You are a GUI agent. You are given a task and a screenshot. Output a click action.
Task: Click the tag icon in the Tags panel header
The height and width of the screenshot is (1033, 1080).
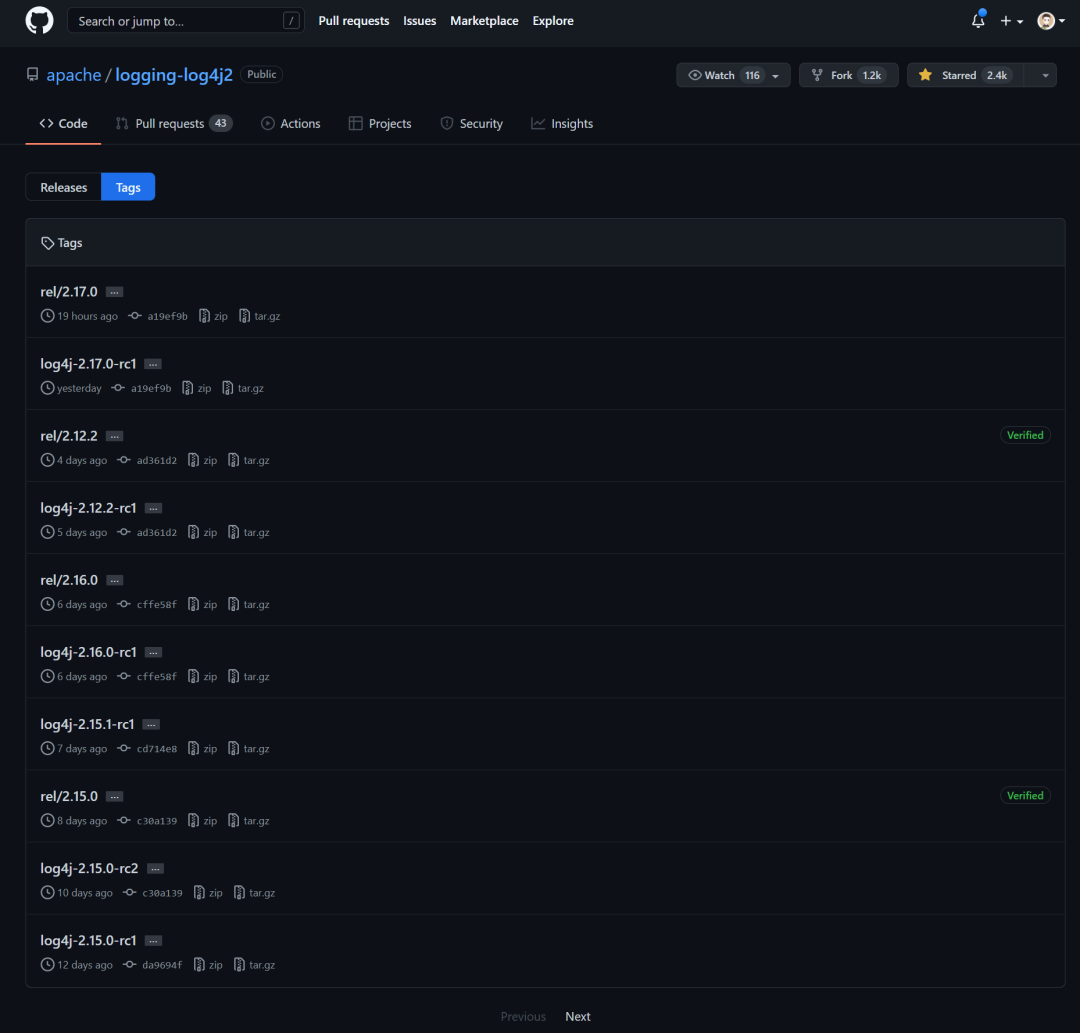47,242
